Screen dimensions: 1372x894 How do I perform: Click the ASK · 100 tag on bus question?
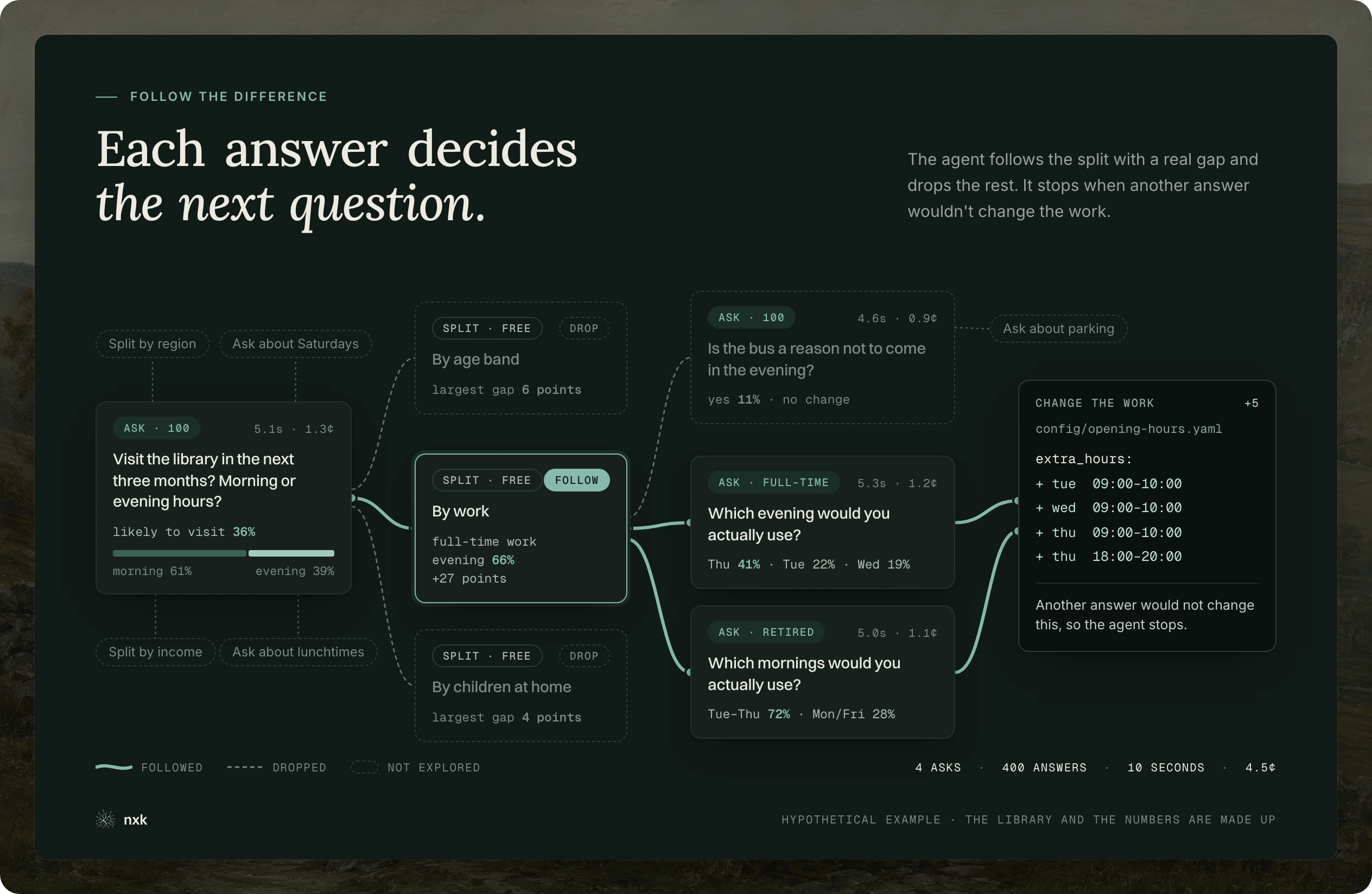(x=751, y=317)
